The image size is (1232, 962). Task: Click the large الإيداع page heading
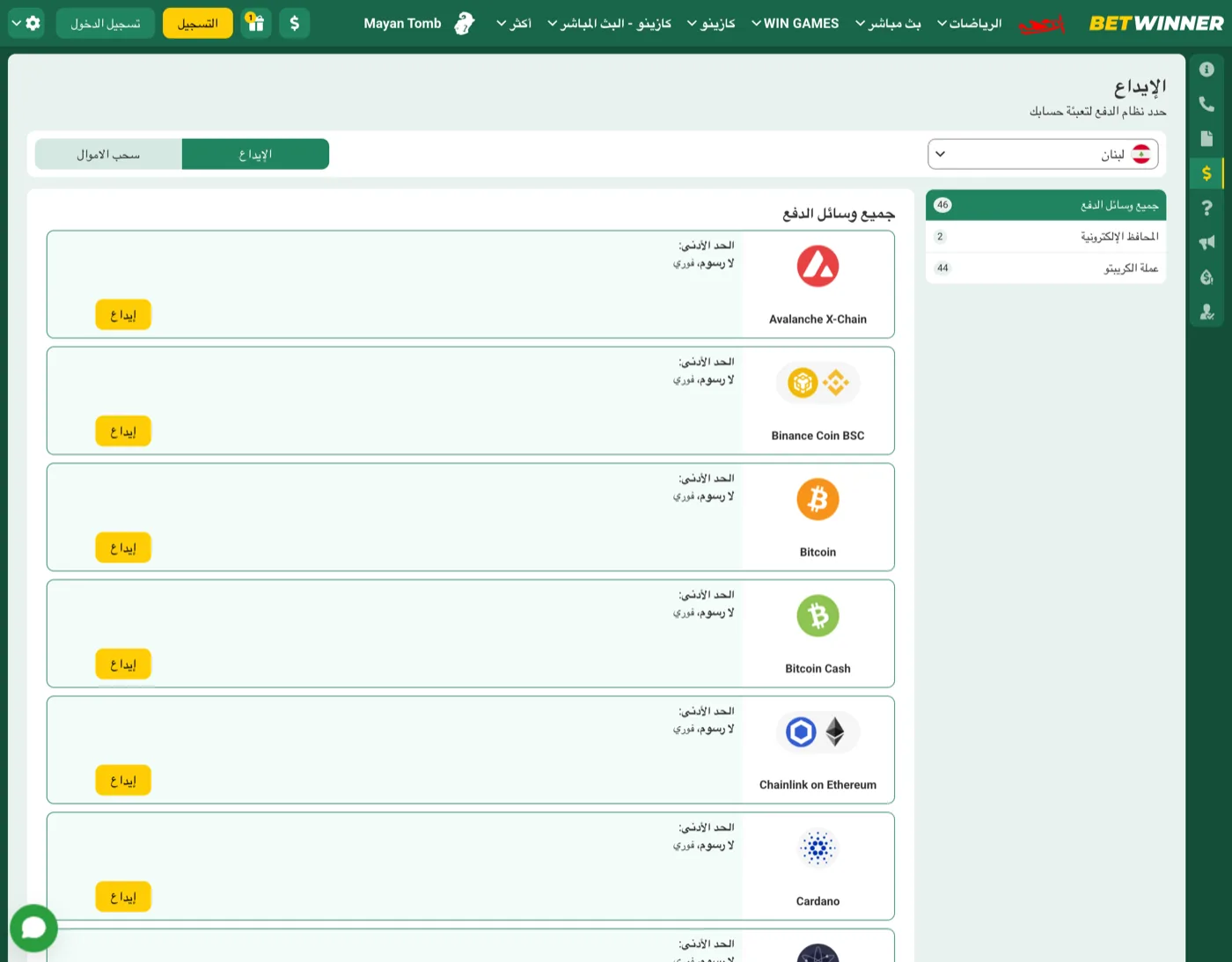coord(1140,86)
